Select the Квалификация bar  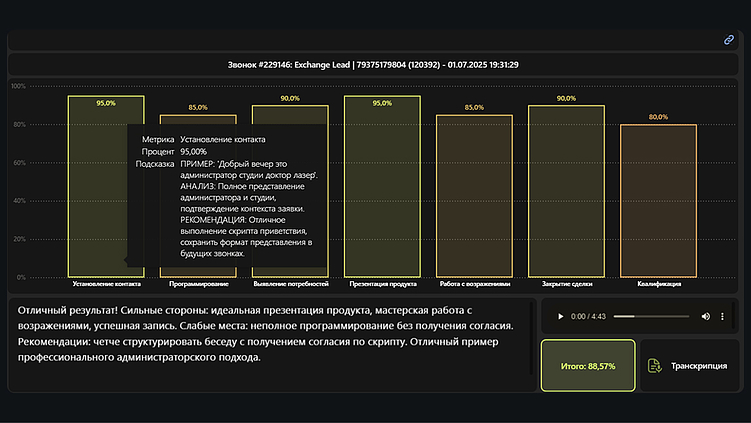pyautogui.click(x=658, y=201)
